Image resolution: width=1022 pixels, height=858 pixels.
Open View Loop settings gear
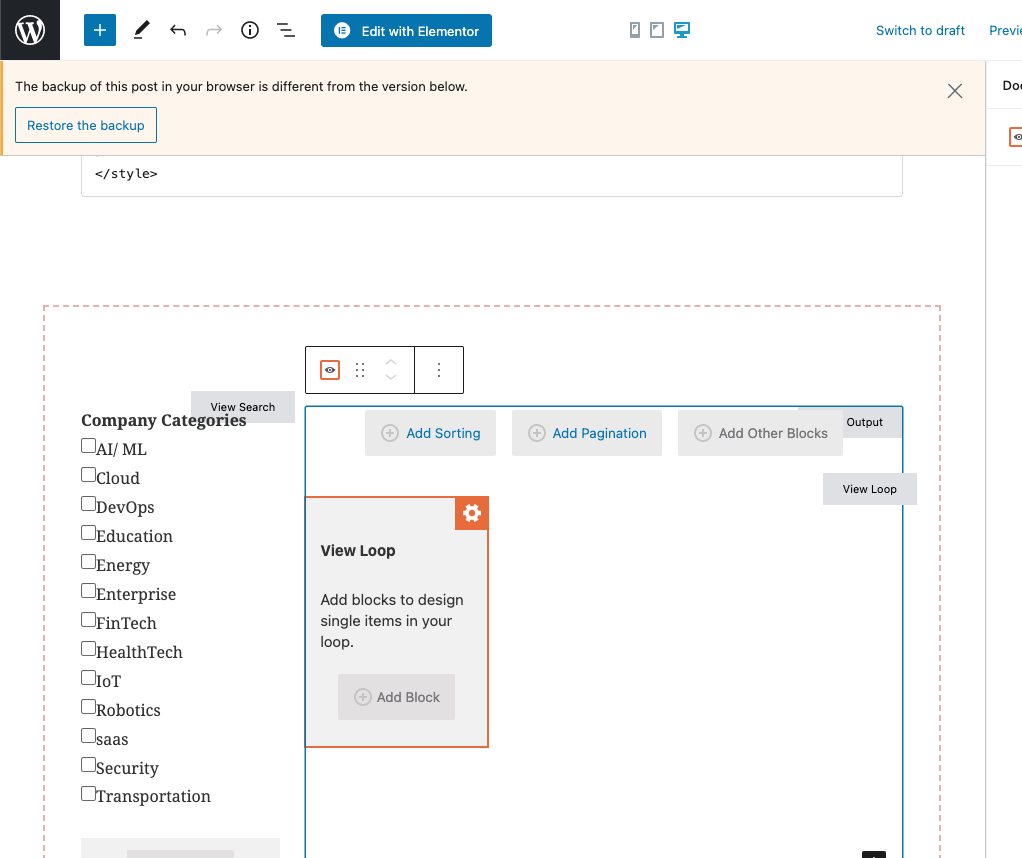click(471, 513)
